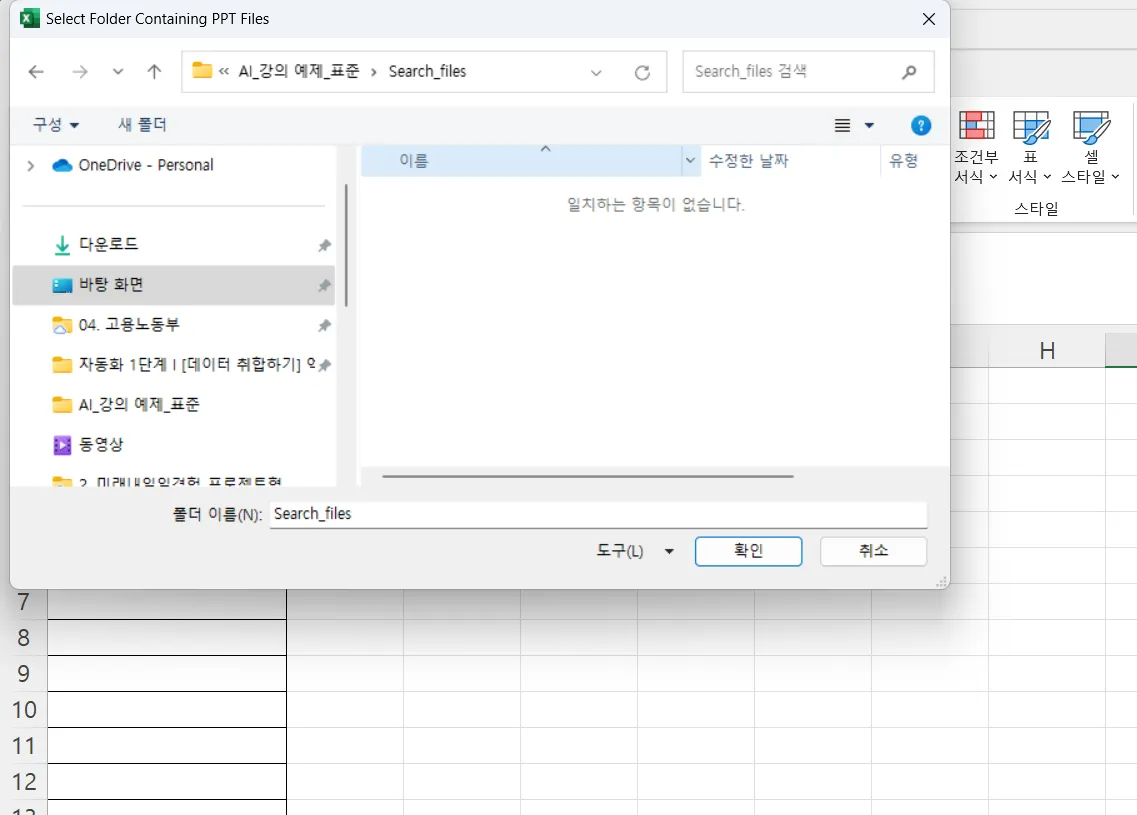Click the 폴더 이름 (folder name) input field
Screen dimensions: 1137x815
[598, 514]
